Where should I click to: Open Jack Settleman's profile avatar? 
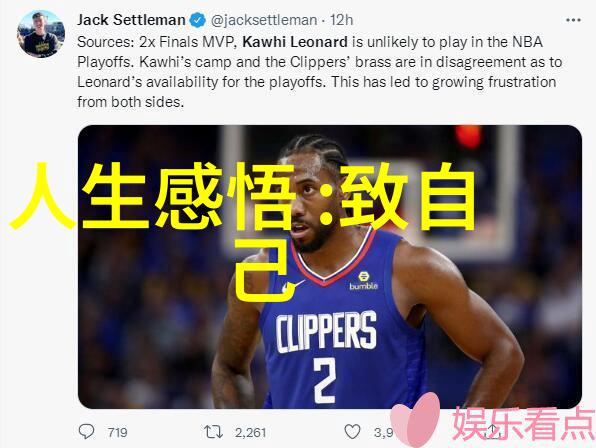[x=41, y=33]
